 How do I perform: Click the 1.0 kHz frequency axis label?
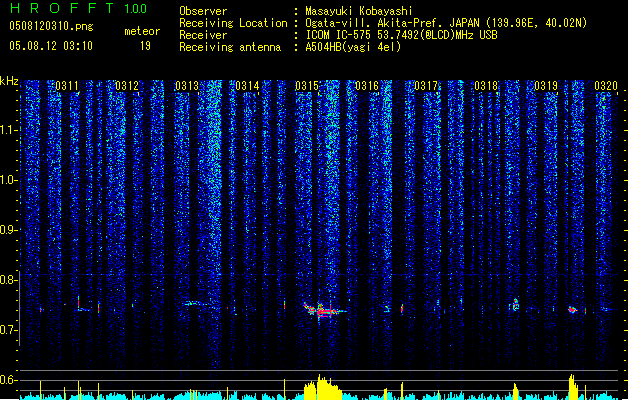point(9,180)
